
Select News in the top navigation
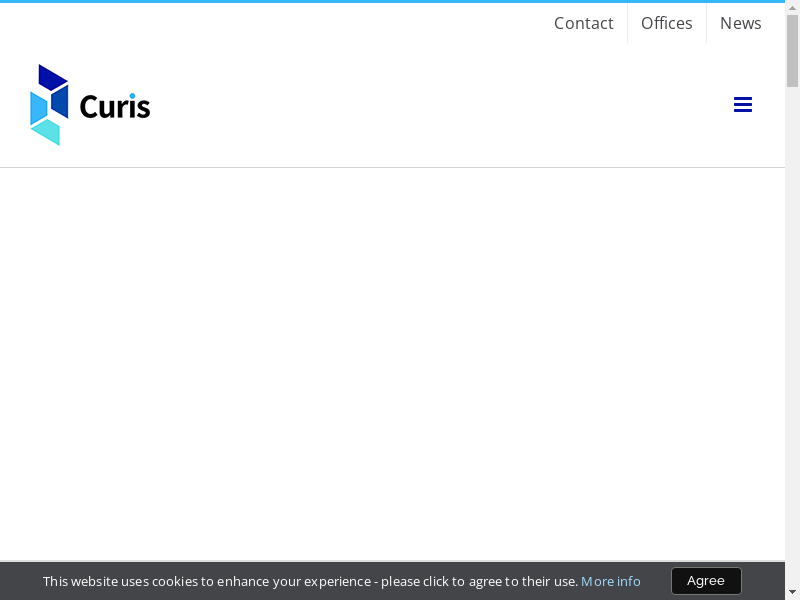[740, 23]
